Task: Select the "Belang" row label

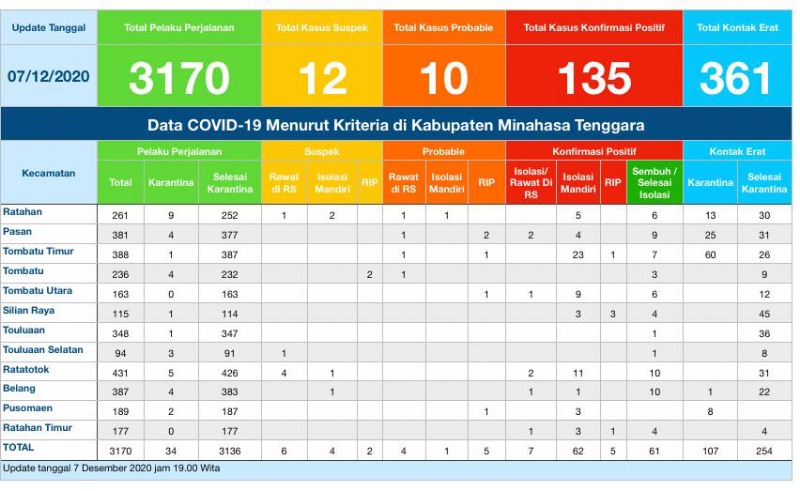Action: point(19,388)
